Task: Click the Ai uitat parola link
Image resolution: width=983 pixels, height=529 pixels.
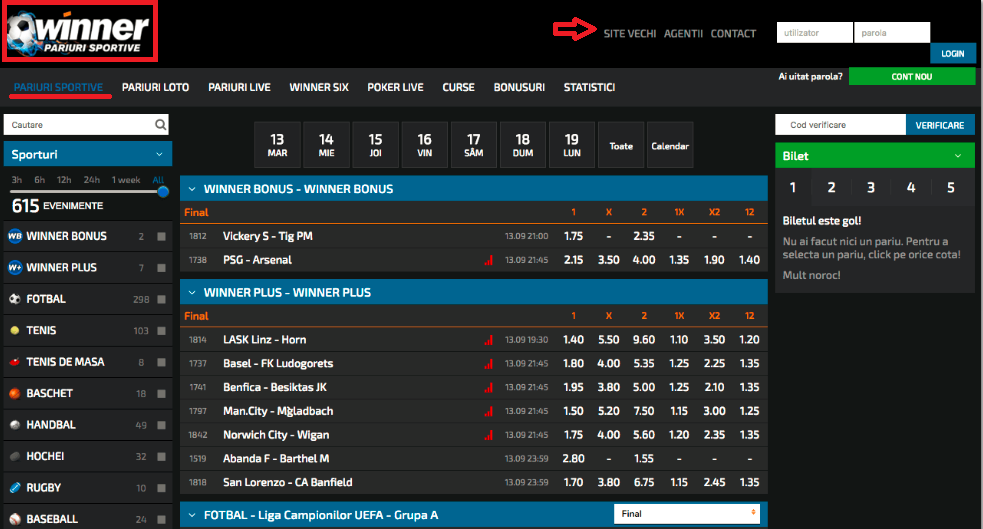Action: (810, 76)
